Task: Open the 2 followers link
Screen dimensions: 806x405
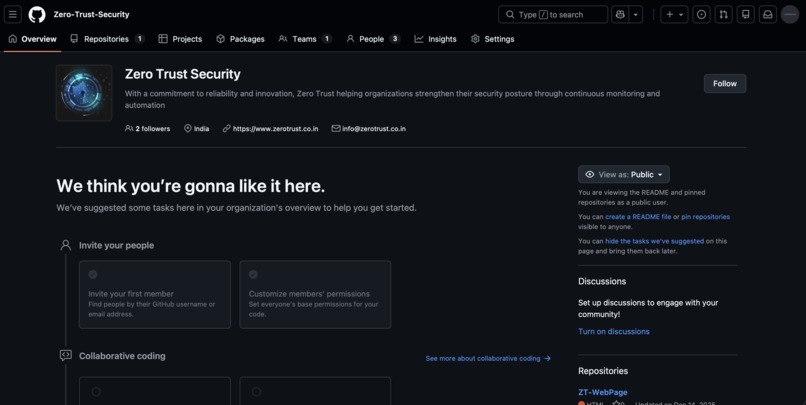Action: pos(148,128)
